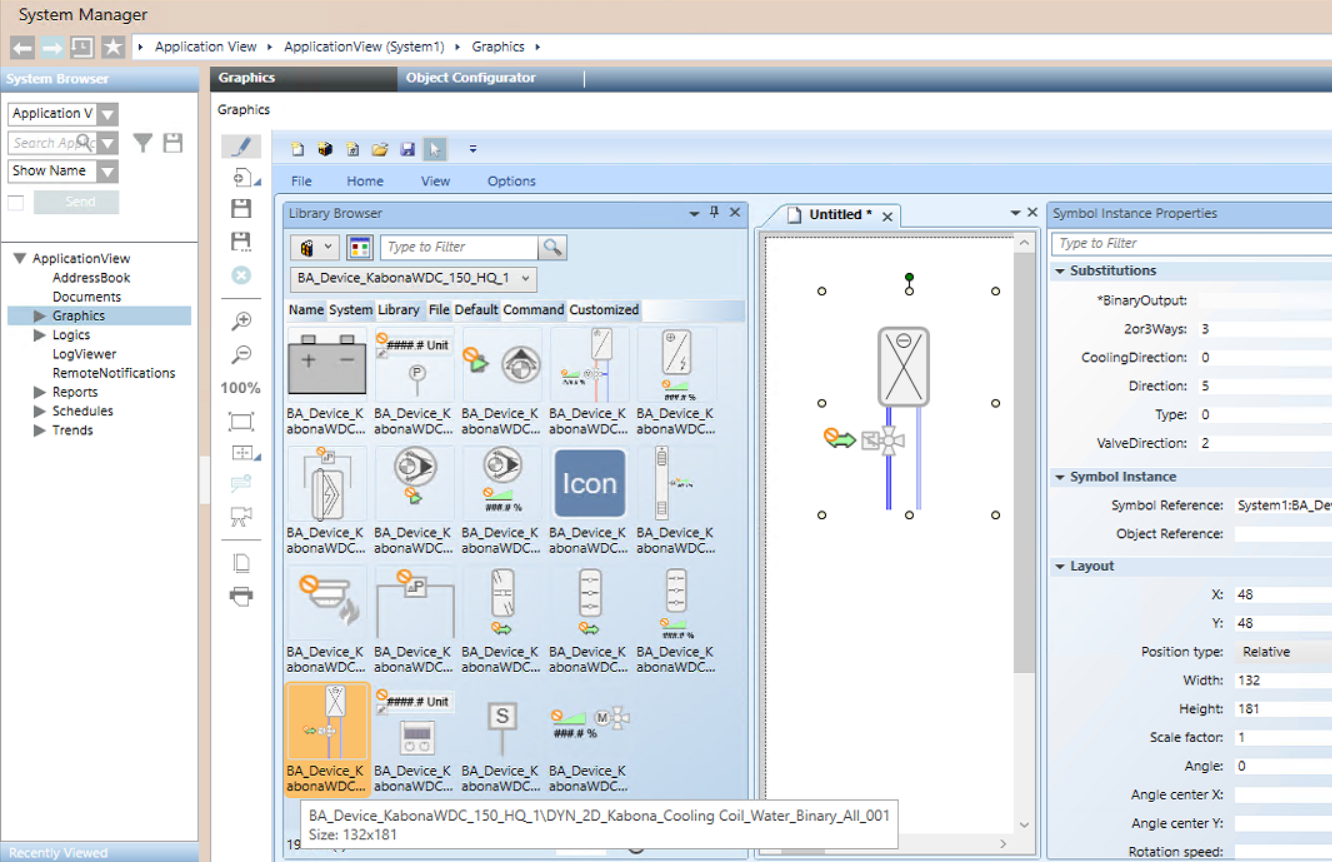Screen dimensions: 1332x862
Task: Click the 100% zoom reset button
Action: (241, 388)
